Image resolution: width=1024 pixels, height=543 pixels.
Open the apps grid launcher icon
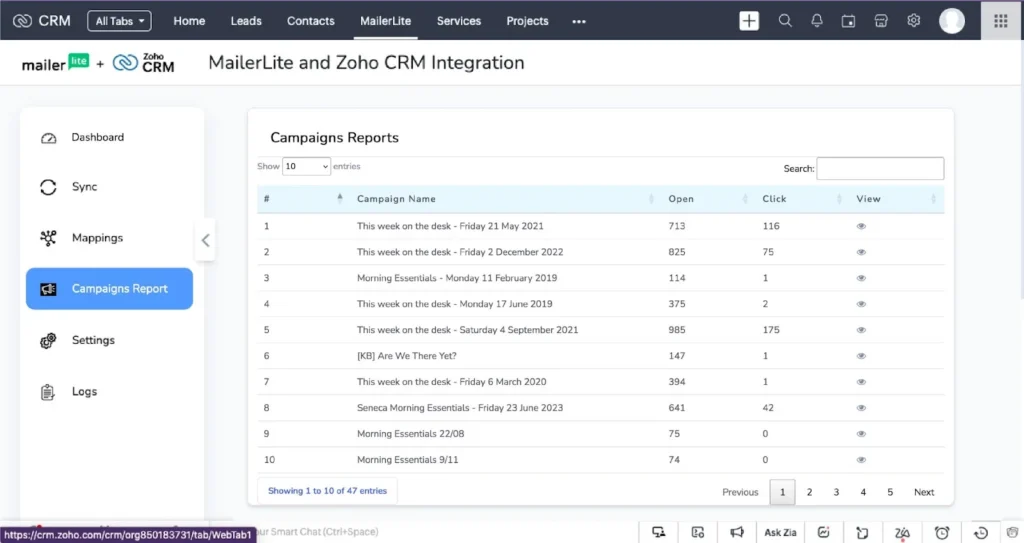click(x=1000, y=21)
